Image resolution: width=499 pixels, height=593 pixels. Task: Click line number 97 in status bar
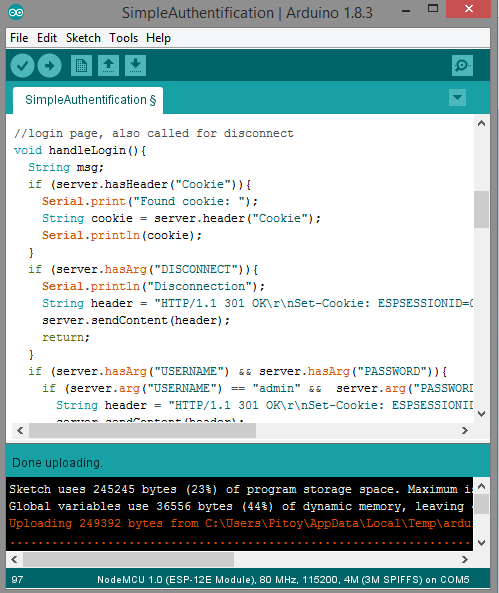[x=17, y=580]
